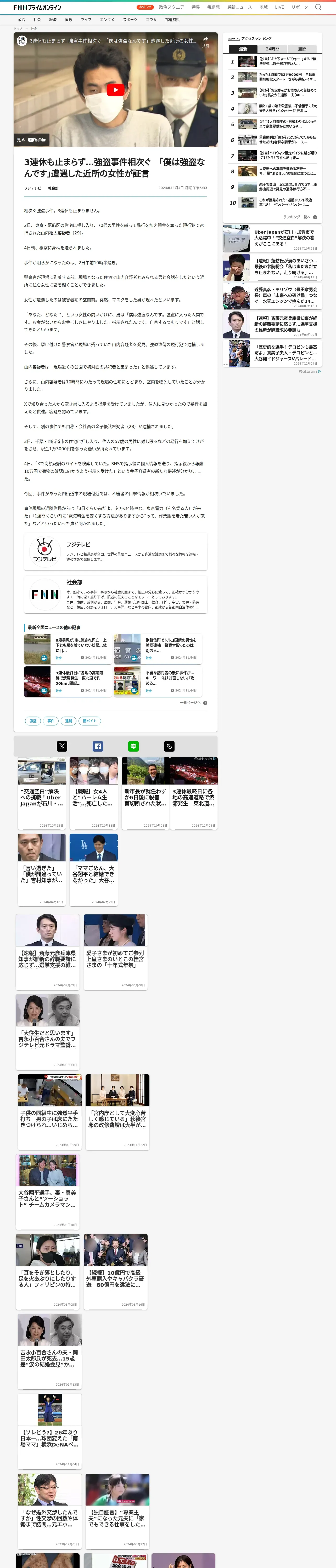Screen dimensions: 336x1568
Task: Click the 強盗 tag
Action: tap(33, 721)
